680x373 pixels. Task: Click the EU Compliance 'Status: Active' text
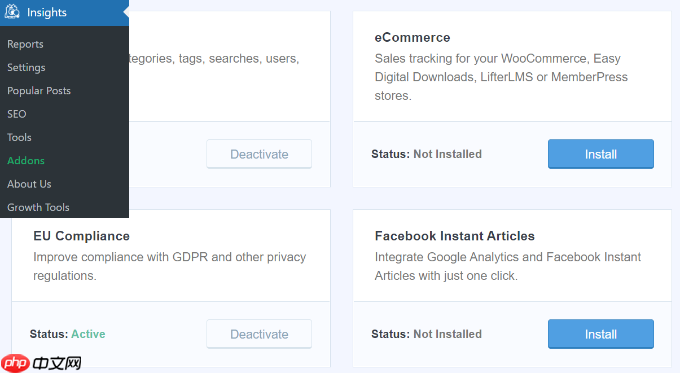(x=67, y=334)
